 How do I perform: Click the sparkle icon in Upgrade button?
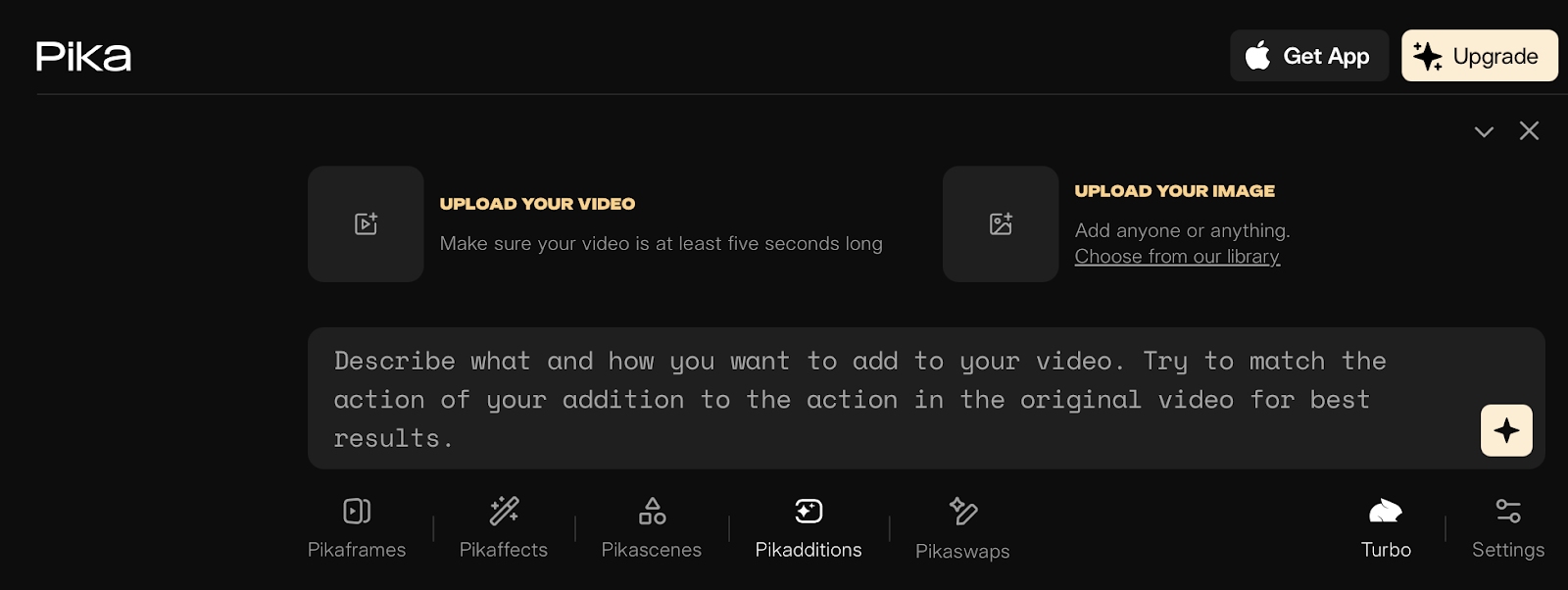point(1427,56)
